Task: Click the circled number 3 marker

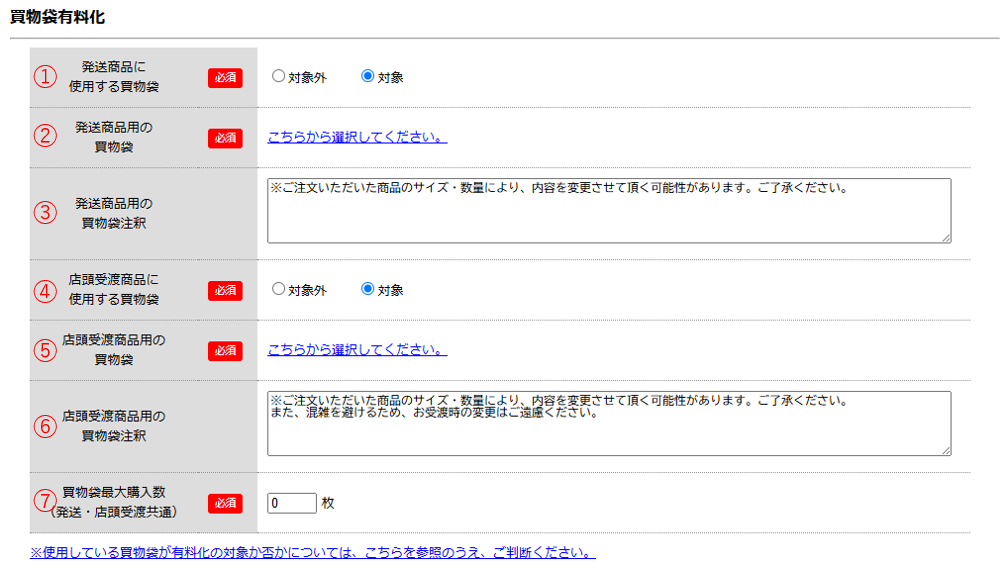Action: click(46, 213)
